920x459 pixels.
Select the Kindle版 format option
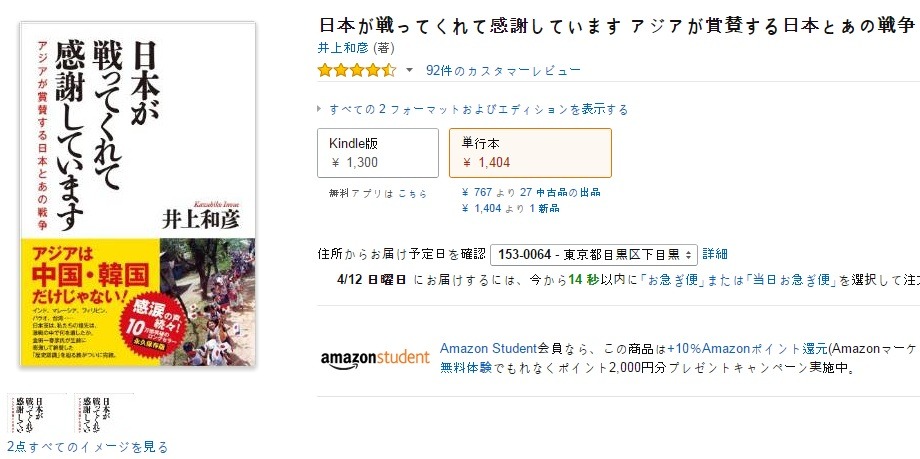click(377, 152)
